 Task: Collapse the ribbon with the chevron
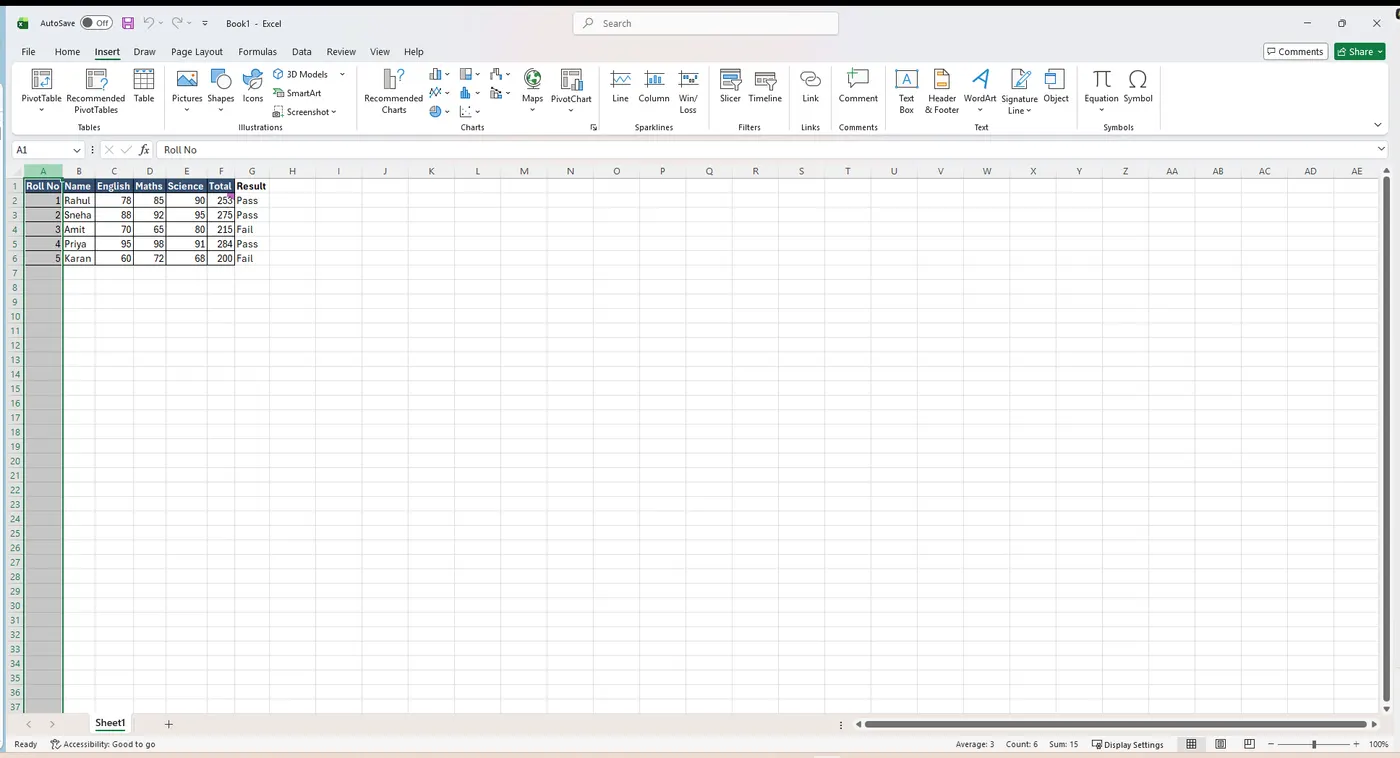(1378, 125)
